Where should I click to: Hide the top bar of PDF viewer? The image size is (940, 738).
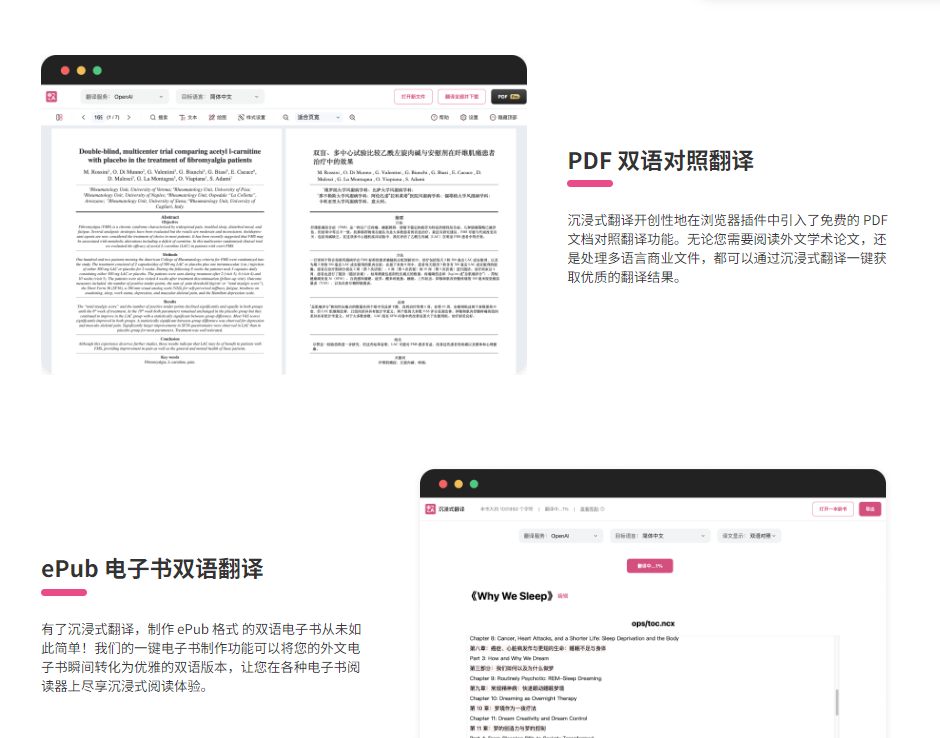pos(504,118)
